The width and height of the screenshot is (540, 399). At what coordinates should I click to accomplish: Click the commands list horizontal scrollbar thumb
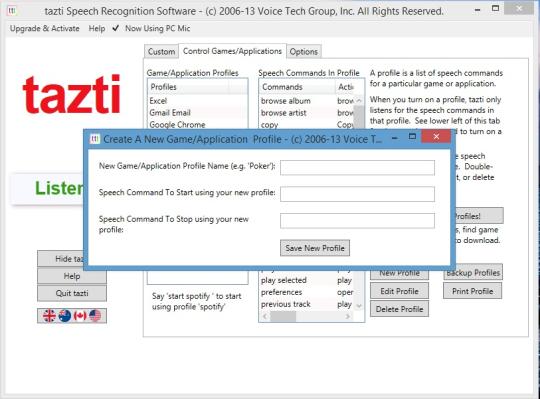[x=283, y=316]
